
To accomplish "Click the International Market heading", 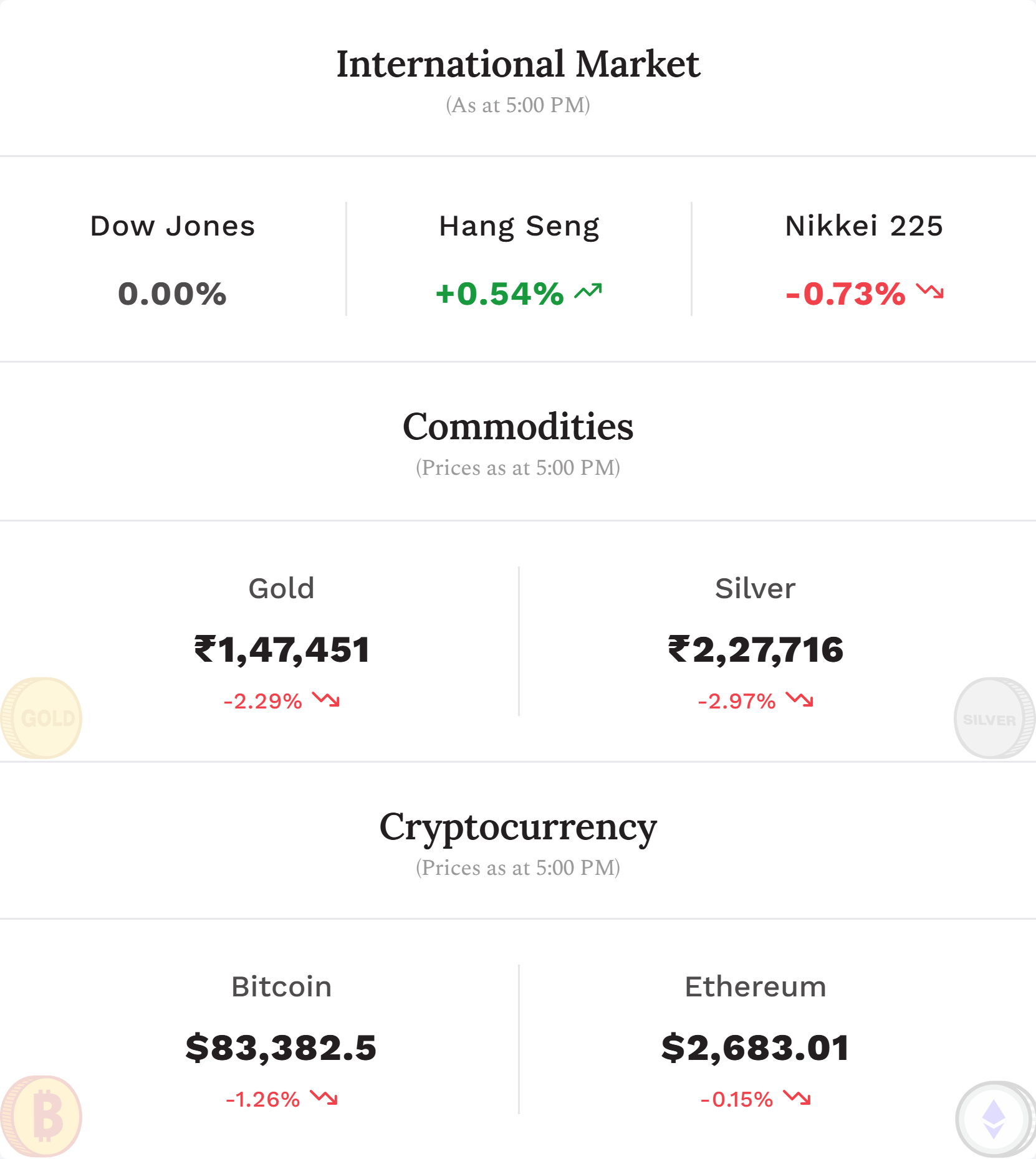I will pyautogui.click(x=518, y=64).
